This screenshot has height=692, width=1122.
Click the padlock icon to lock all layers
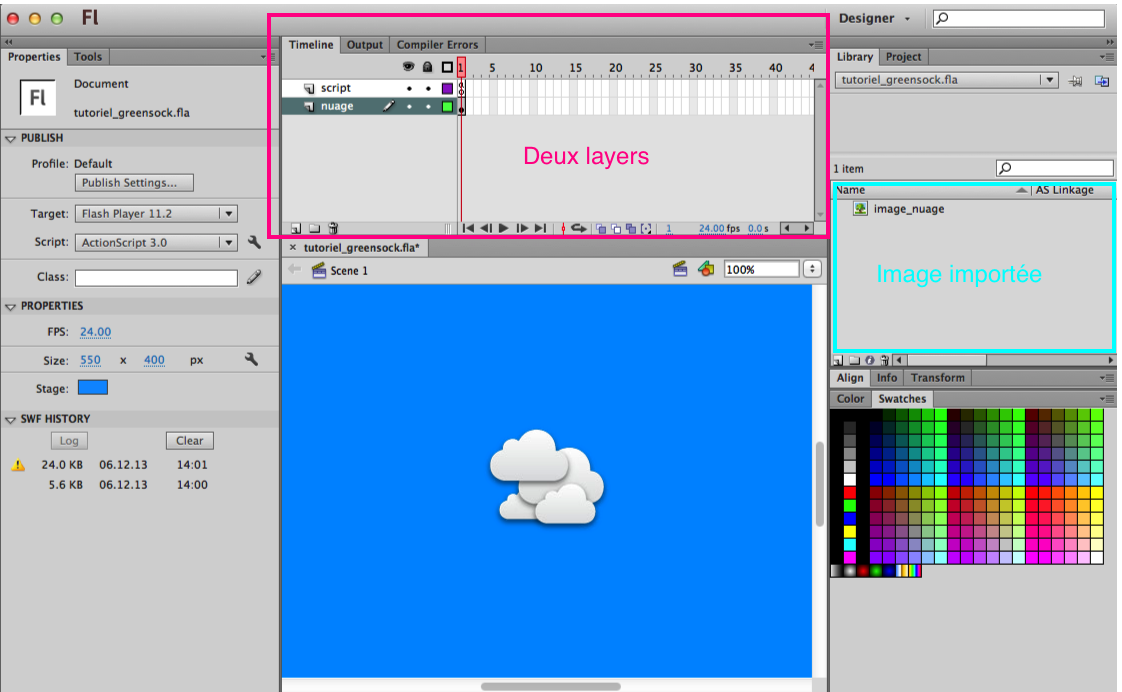pyautogui.click(x=427, y=67)
